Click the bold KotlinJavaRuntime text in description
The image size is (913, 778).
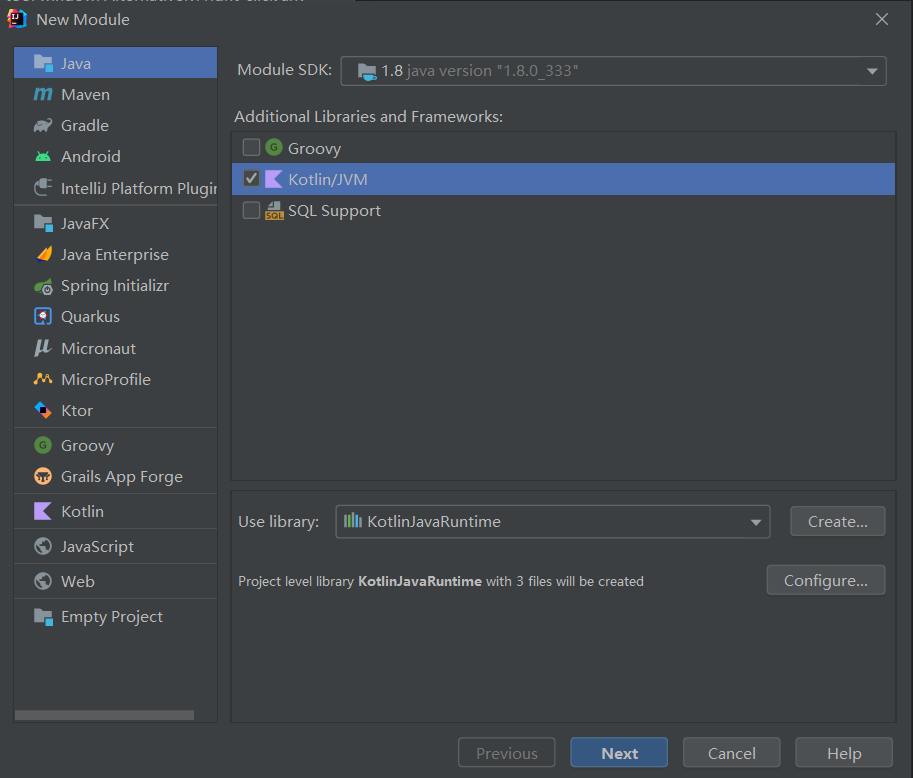pyautogui.click(x=420, y=581)
